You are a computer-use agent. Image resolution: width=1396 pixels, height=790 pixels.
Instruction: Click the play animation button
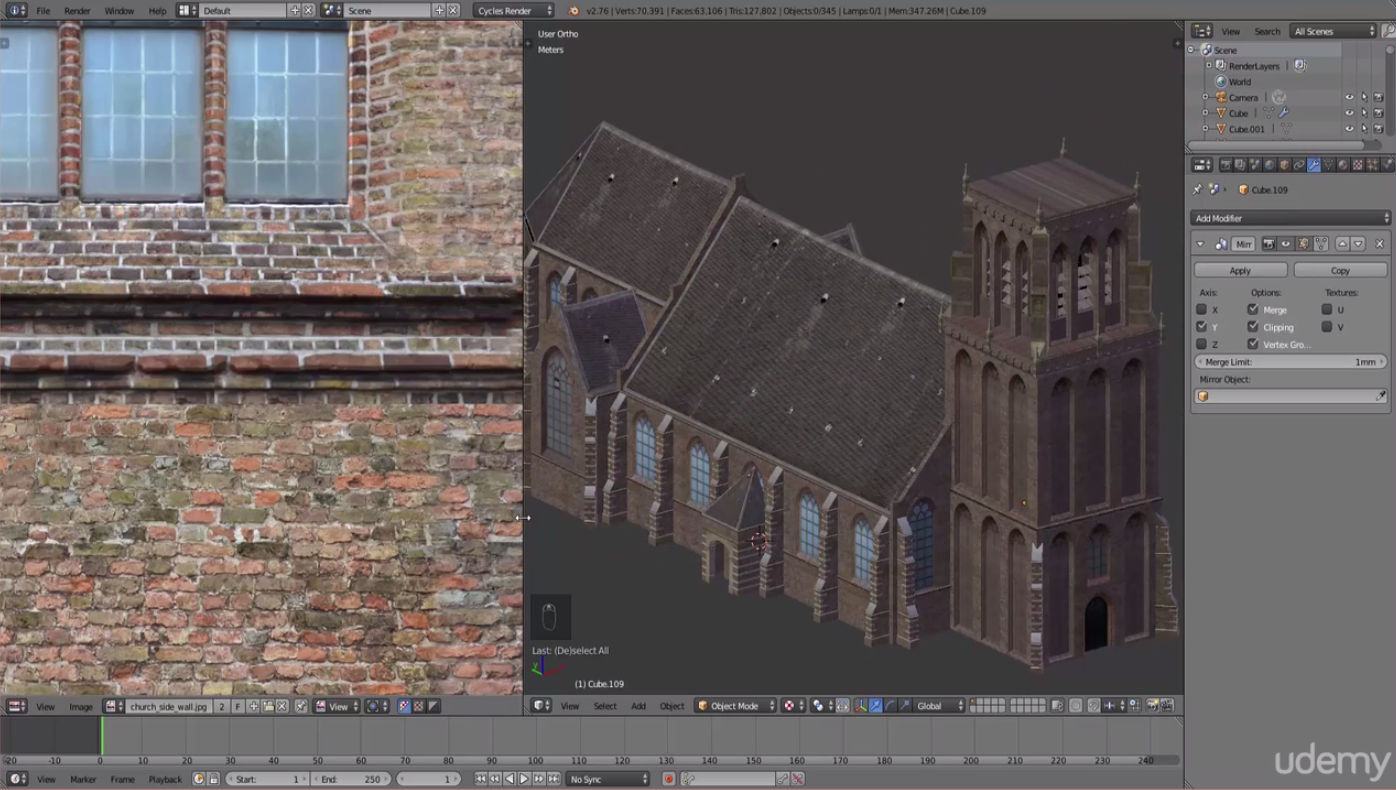click(524, 779)
